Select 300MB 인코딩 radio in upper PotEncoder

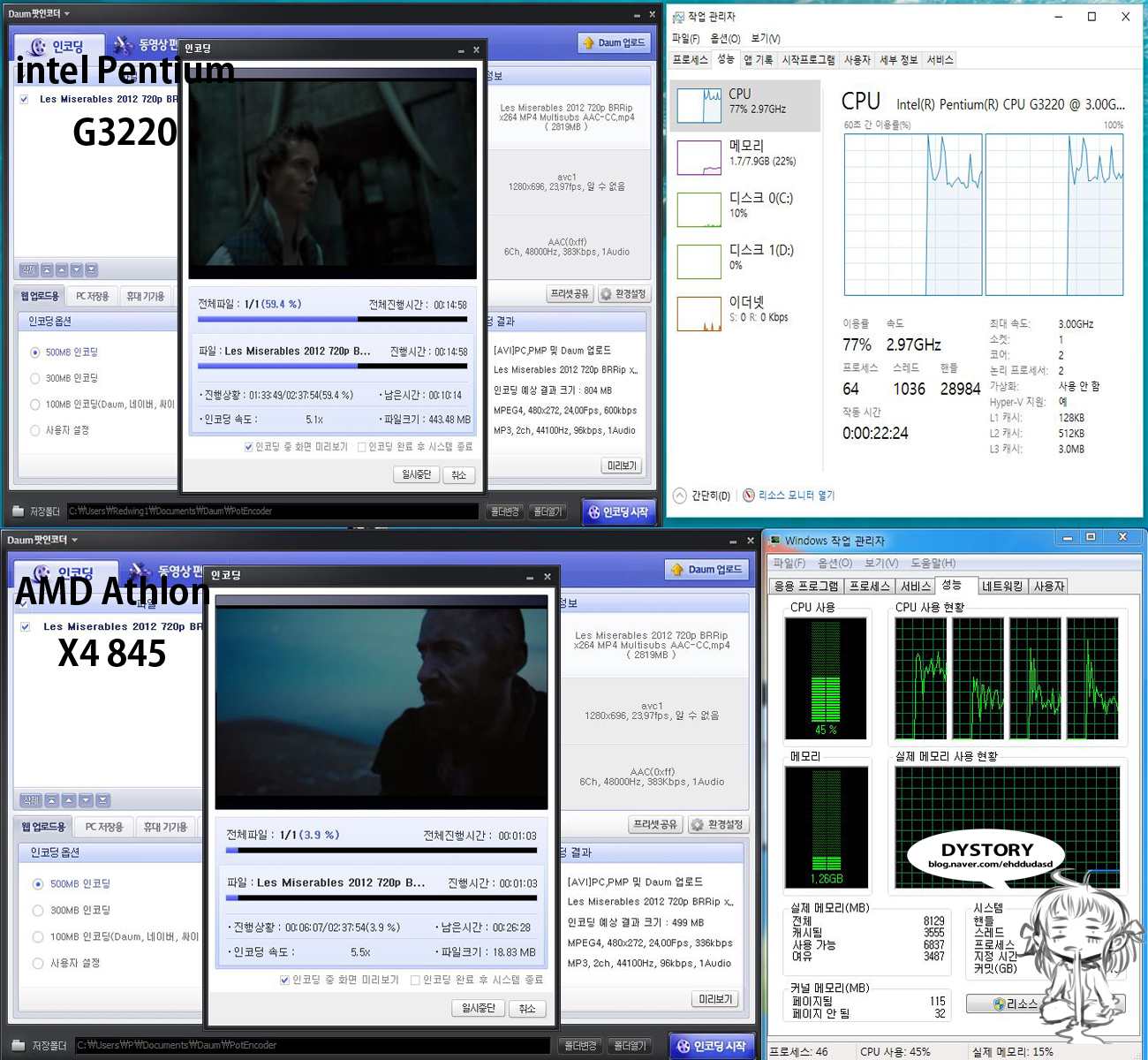35,379
